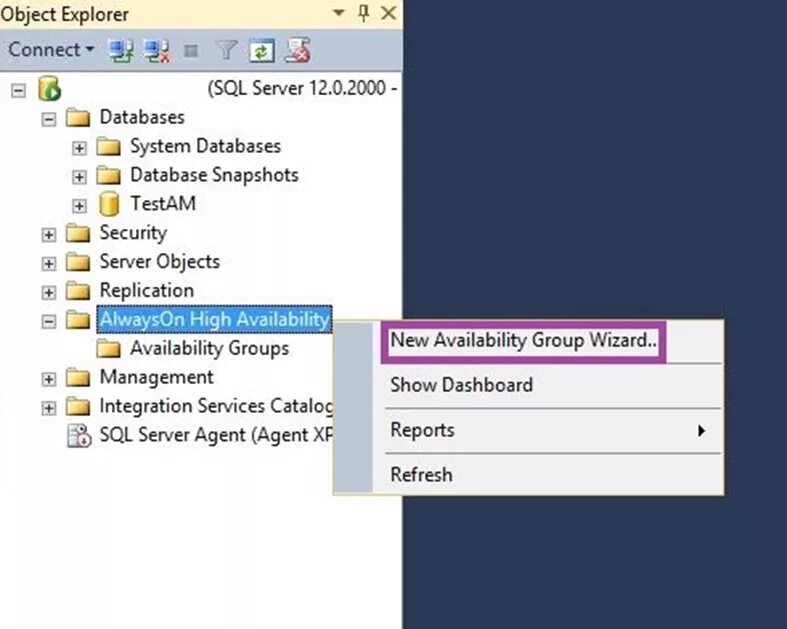Click the Security folder icon
This screenshot has height=629, width=787.
78,233
